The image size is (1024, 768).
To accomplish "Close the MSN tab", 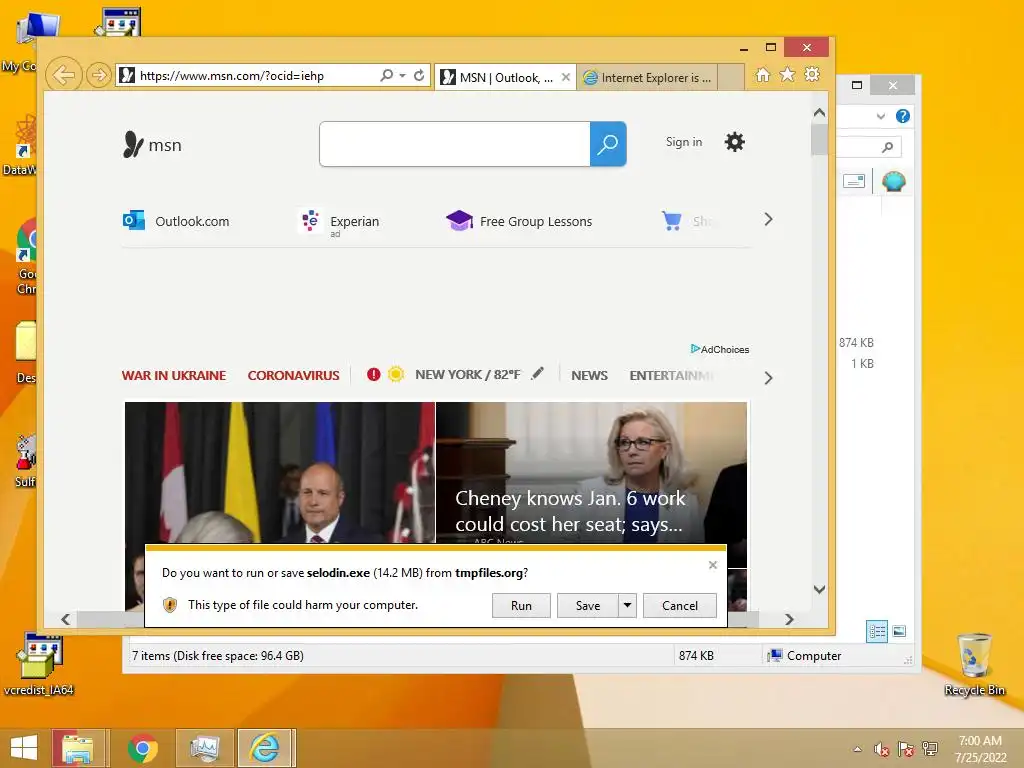I will tap(566, 77).
